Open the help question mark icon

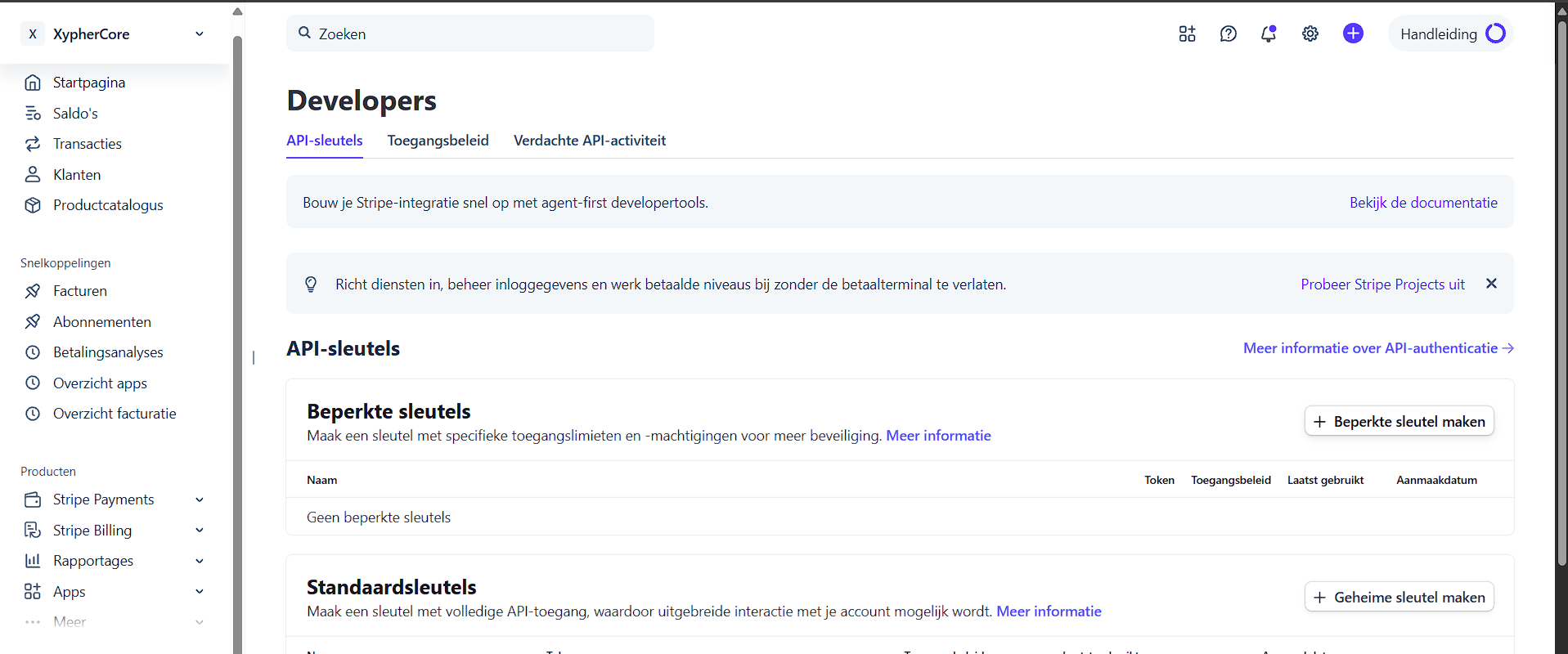coord(1228,34)
